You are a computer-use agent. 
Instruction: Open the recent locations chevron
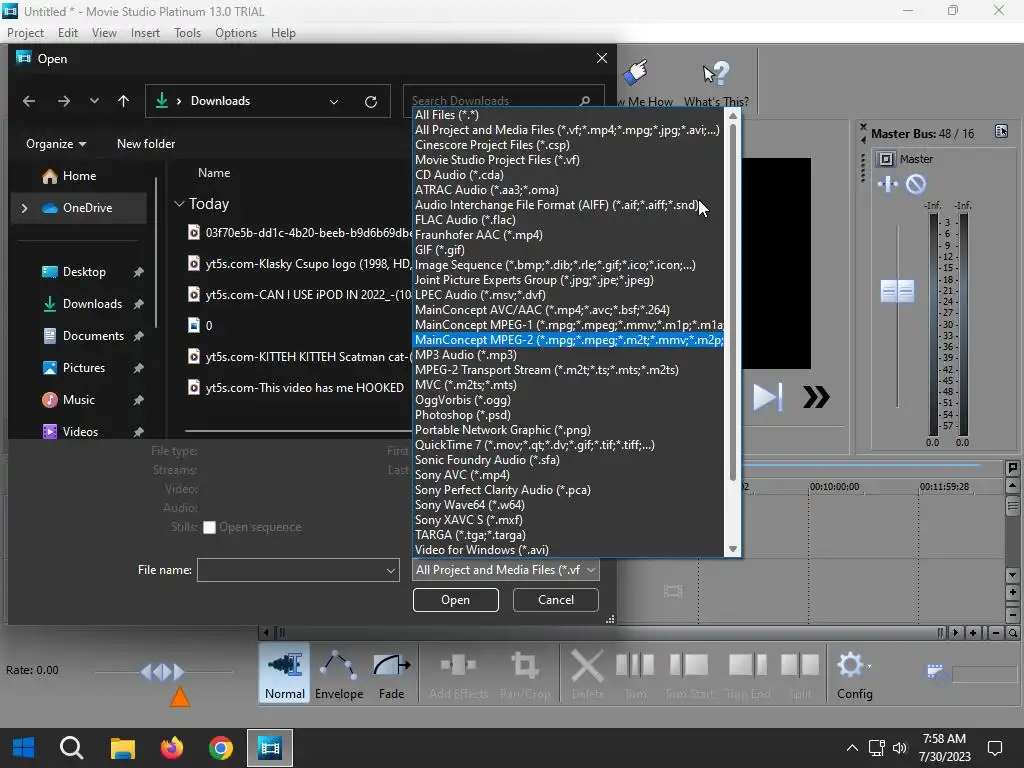pos(94,101)
